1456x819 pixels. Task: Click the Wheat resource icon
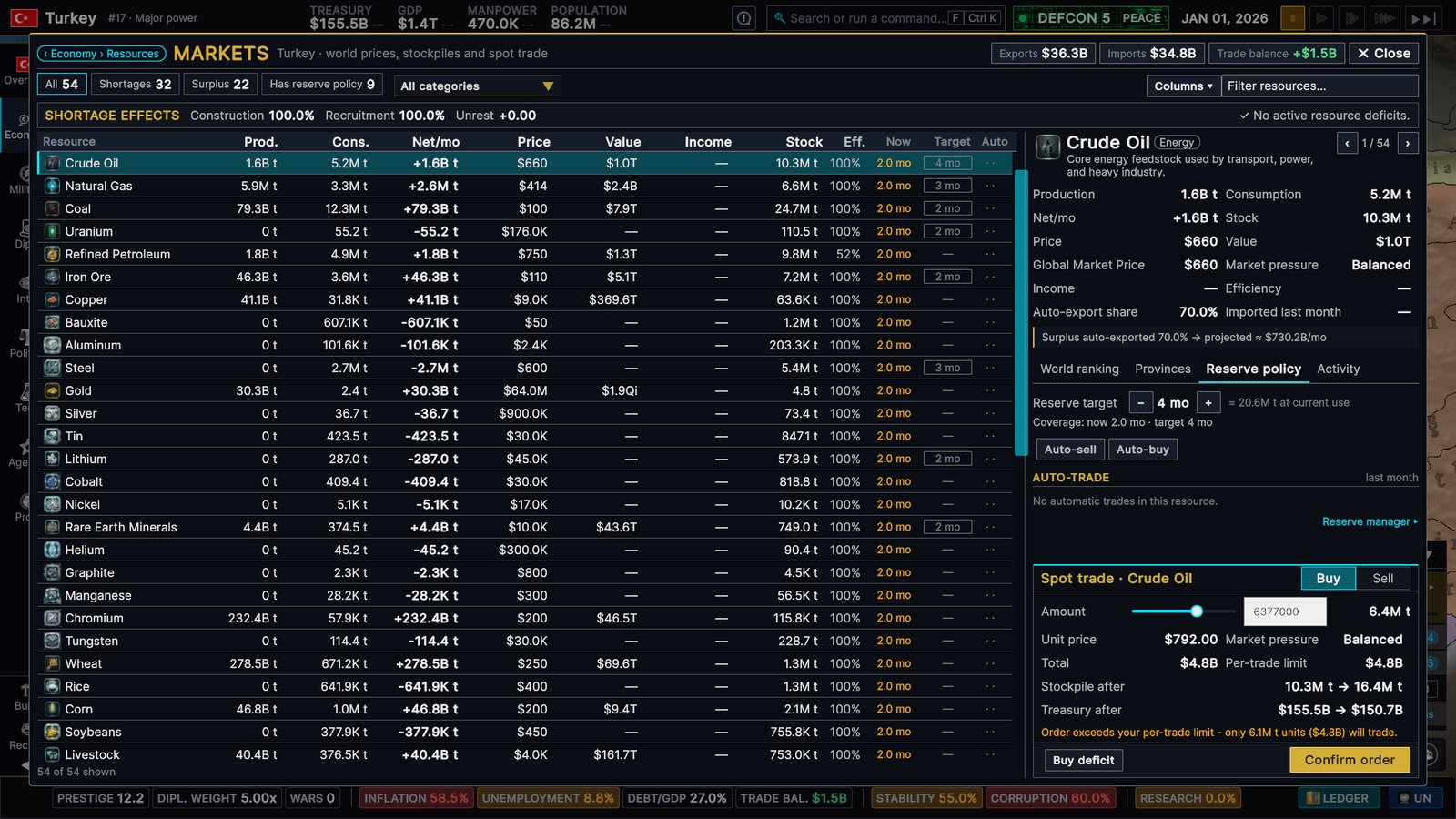click(x=53, y=663)
